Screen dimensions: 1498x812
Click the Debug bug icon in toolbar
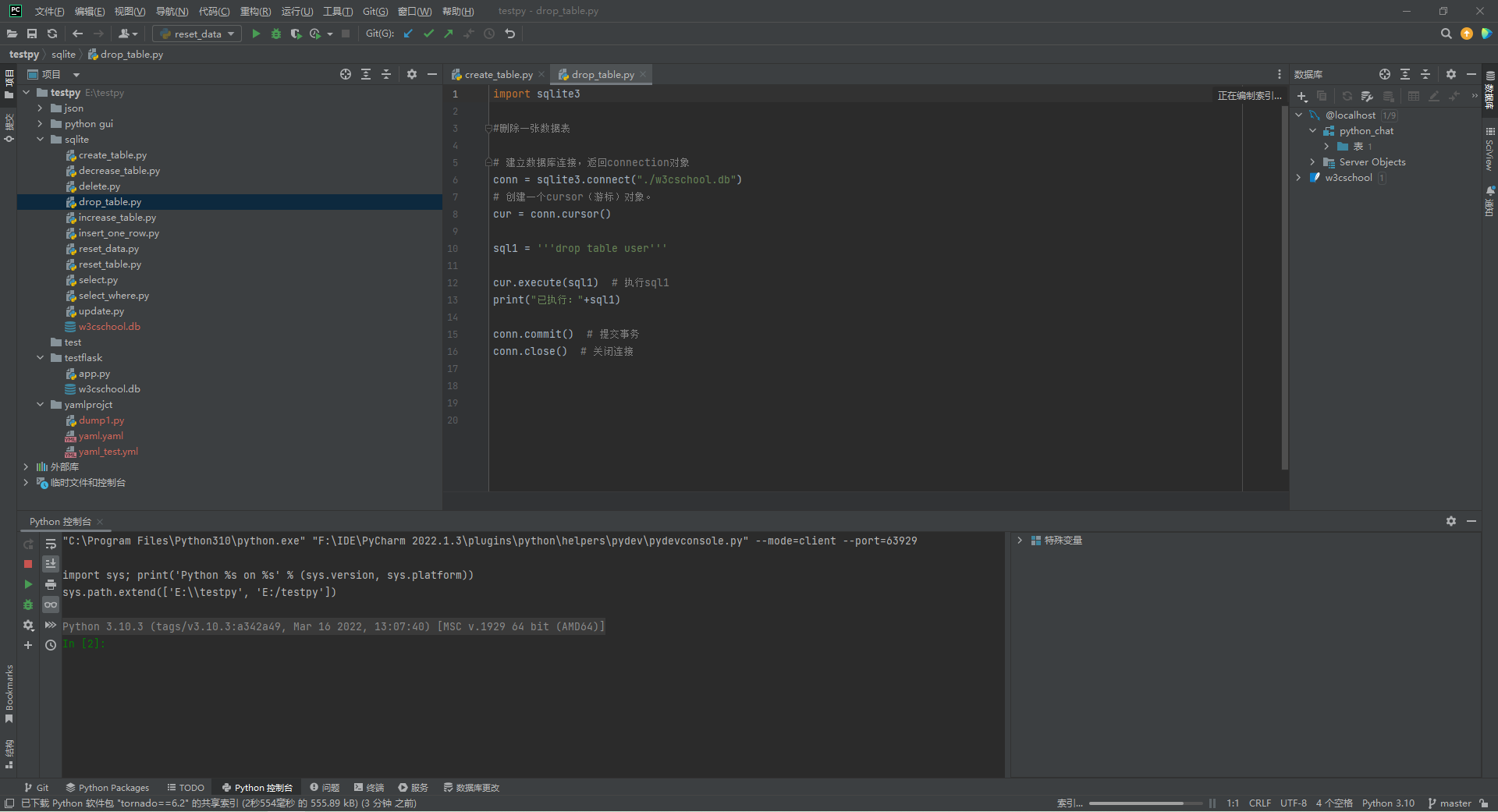(x=276, y=34)
